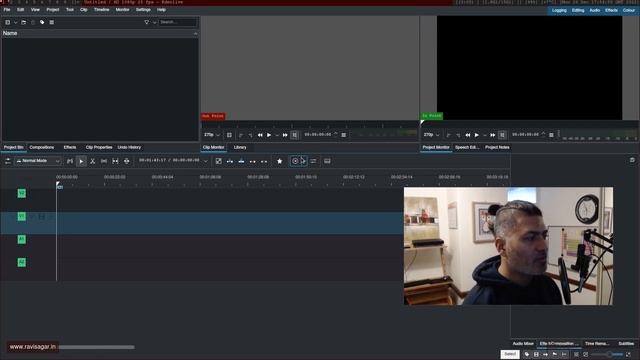Toggle the A1 track header target
This screenshot has height=360, width=640.
tap(22, 239)
